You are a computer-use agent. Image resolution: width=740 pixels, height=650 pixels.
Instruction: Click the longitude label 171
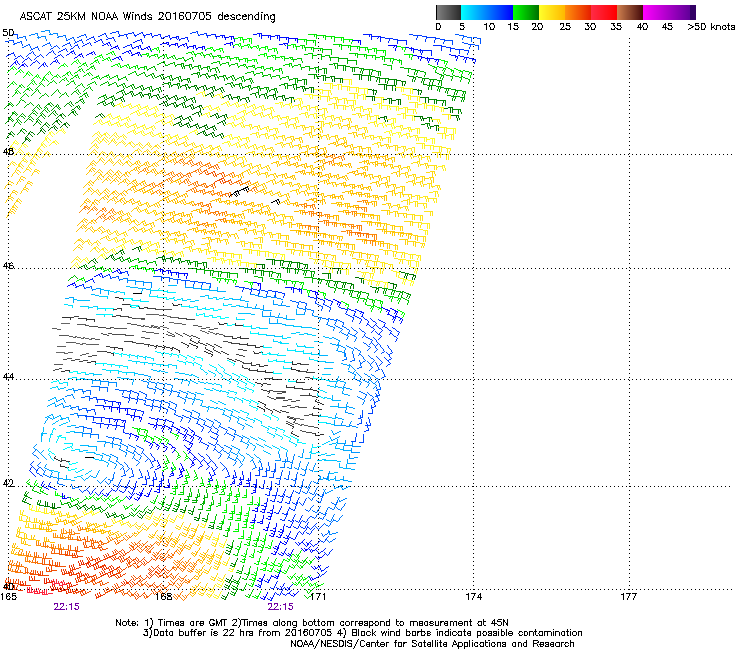[318, 597]
